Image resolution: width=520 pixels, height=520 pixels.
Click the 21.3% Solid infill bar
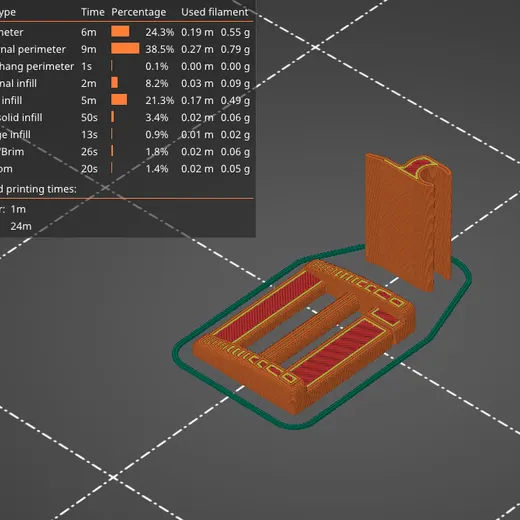[x=119, y=100]
